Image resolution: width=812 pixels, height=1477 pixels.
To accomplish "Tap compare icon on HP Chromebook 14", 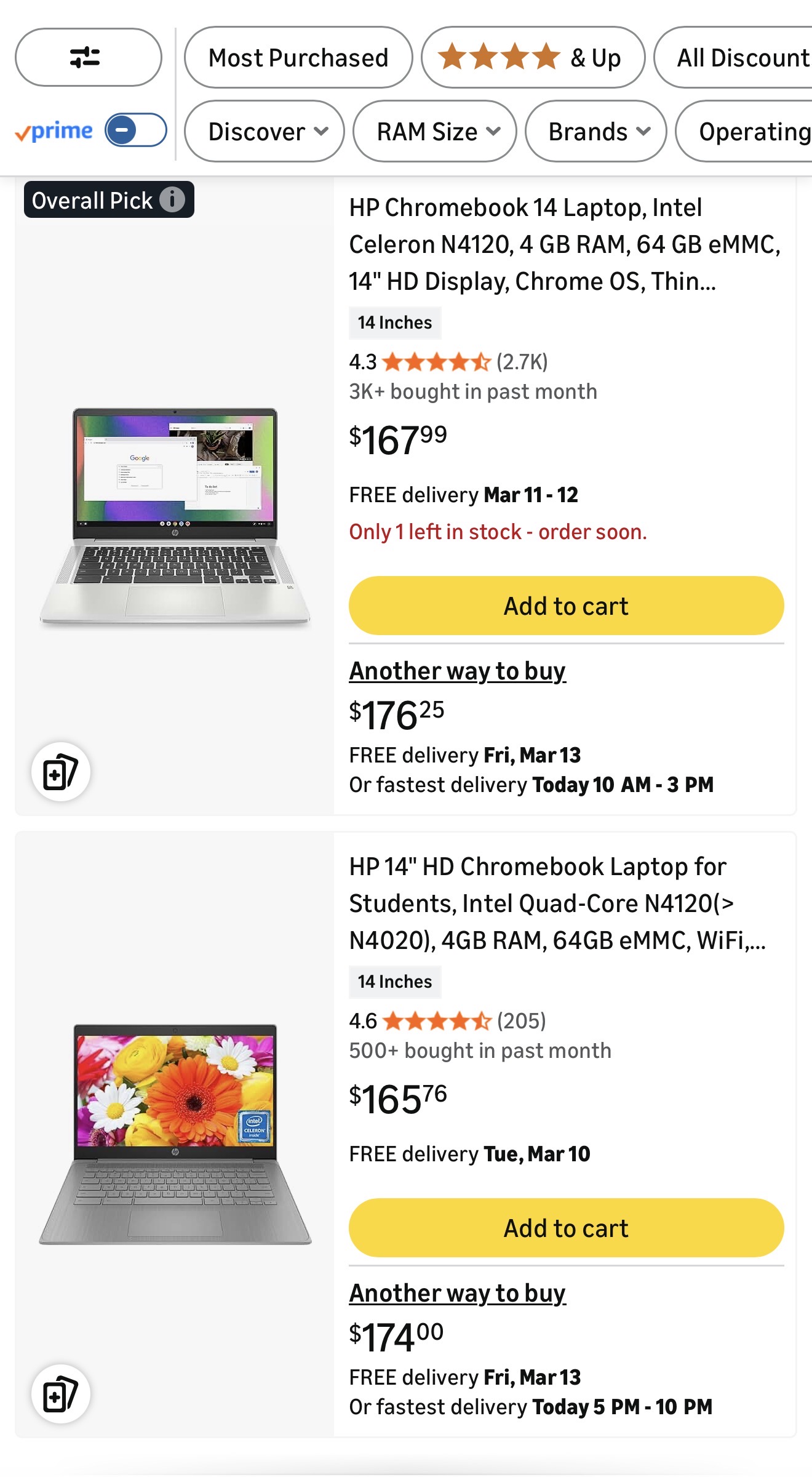I will pos(61,772).
